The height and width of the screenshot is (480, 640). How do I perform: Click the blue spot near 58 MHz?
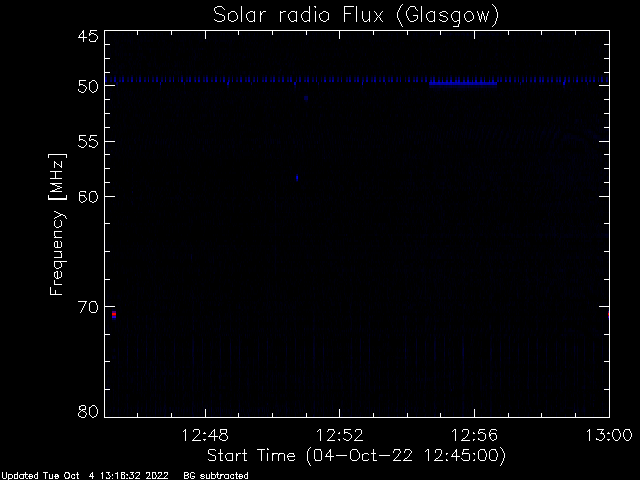[x=297, y=178]
